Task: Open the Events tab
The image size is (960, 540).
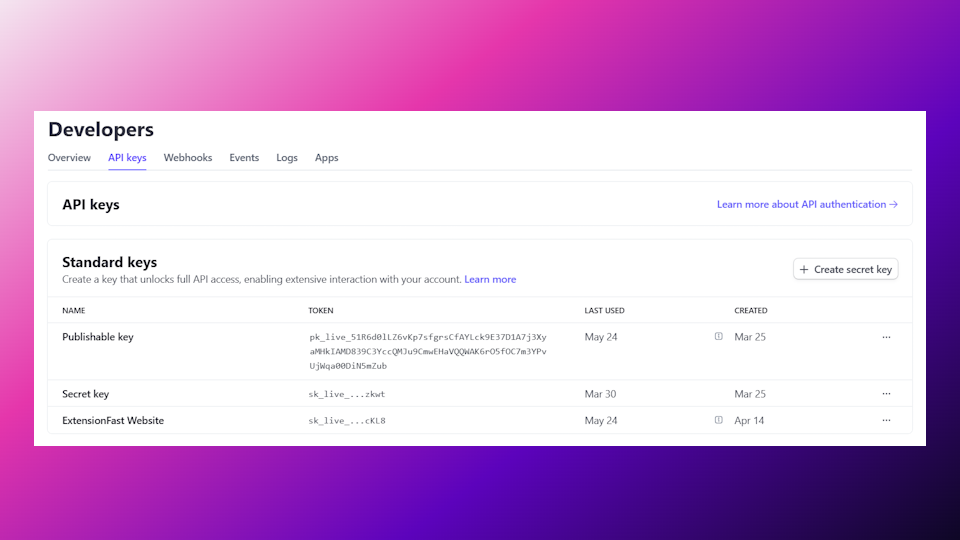Action: 244,157
